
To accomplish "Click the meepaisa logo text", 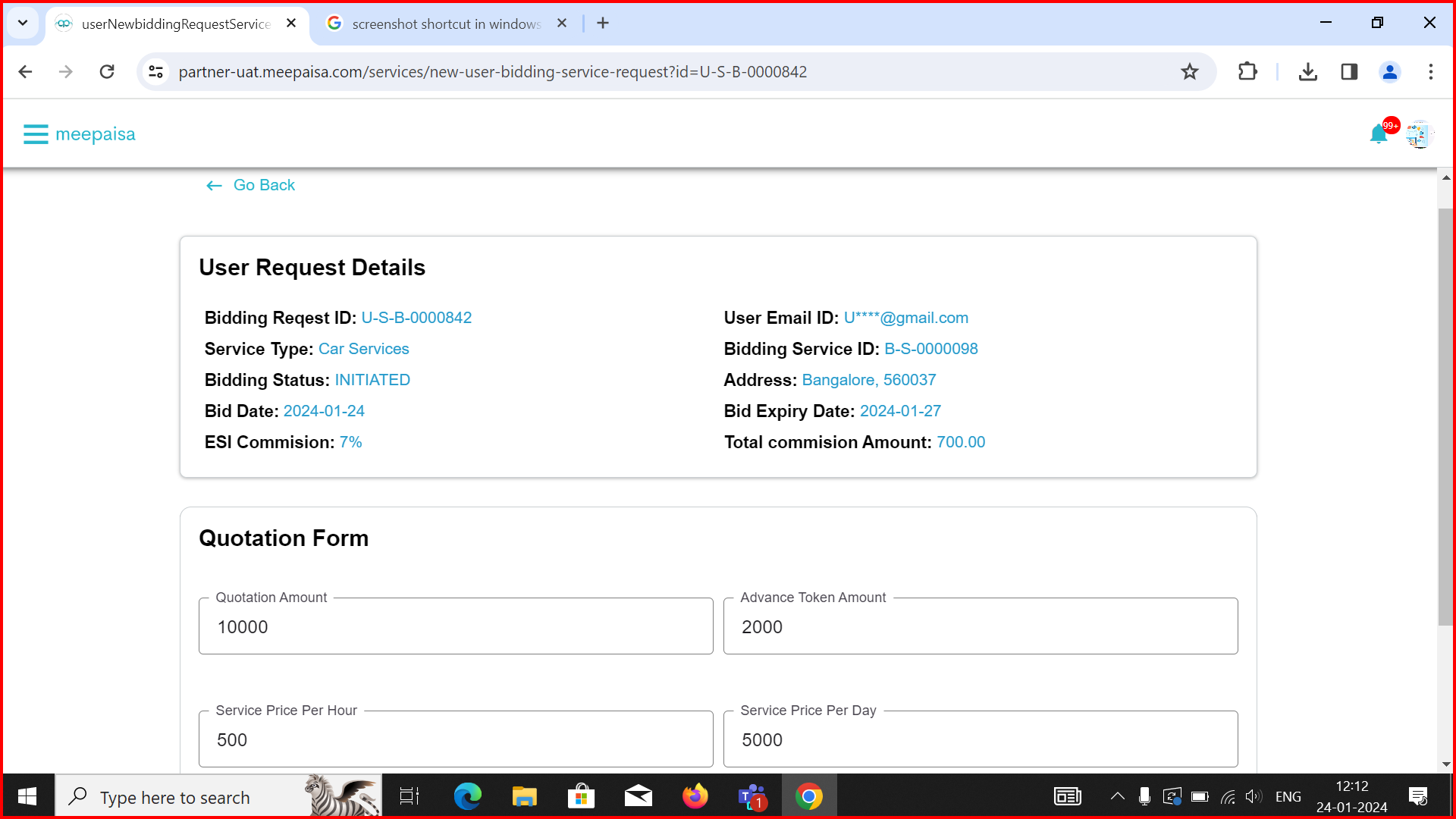I will coord(96,134).
